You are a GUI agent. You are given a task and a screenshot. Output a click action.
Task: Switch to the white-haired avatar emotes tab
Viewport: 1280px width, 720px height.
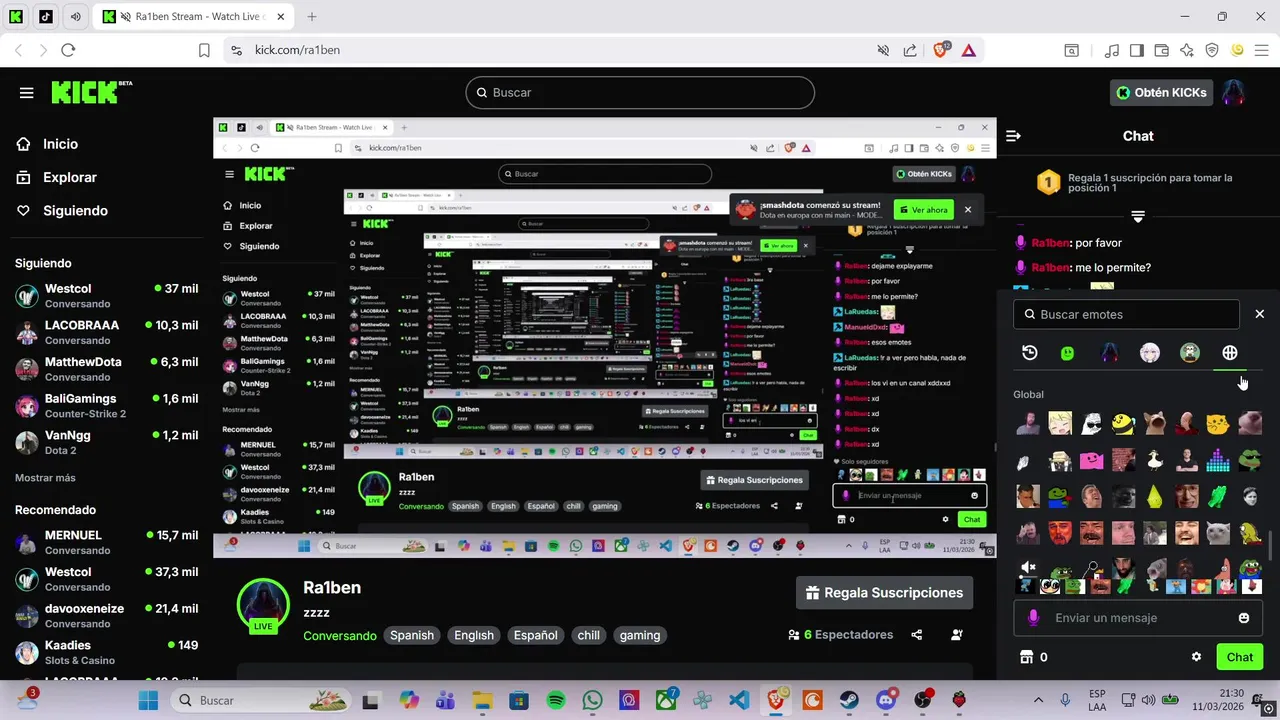point(1150,353)
